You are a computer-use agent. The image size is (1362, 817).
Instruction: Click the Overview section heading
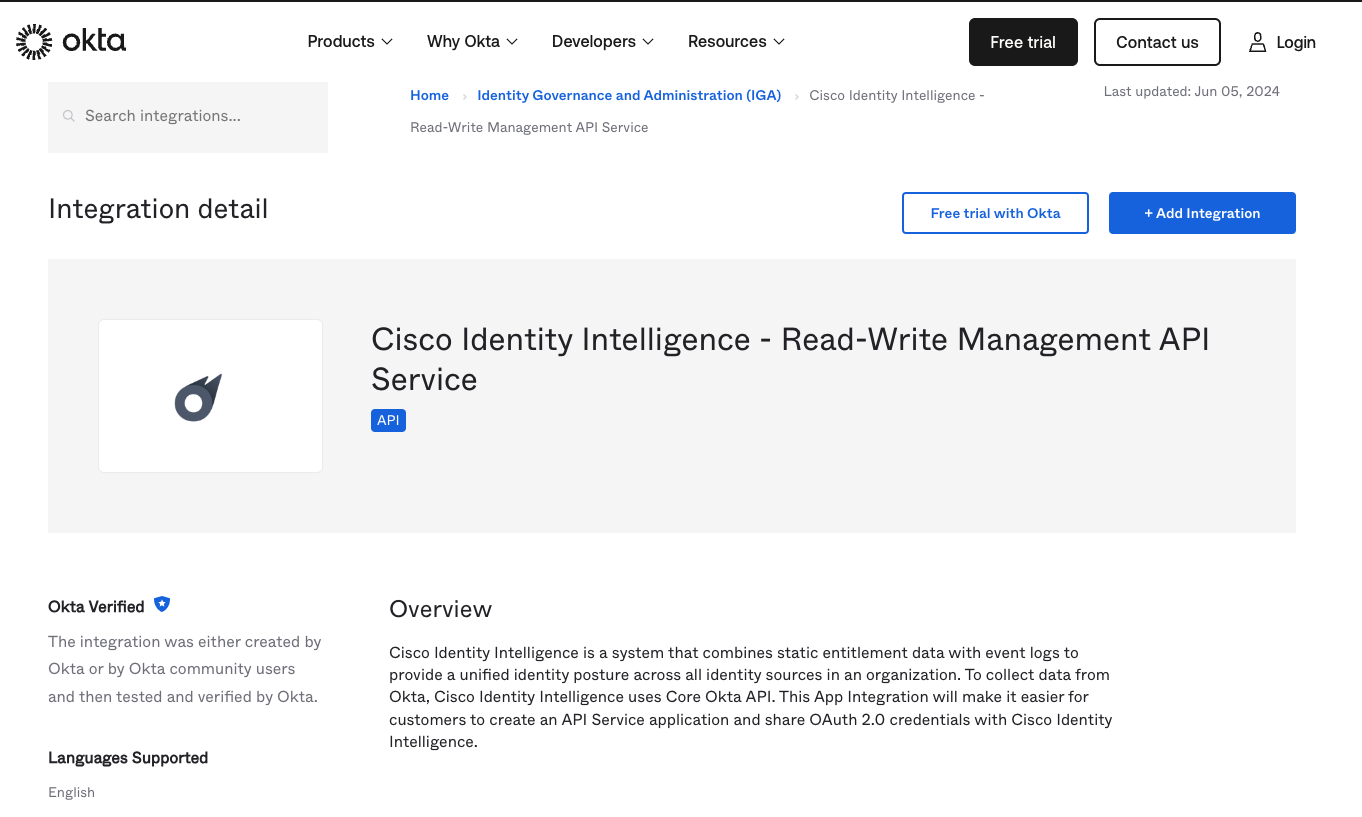click(x=440, y=609)
